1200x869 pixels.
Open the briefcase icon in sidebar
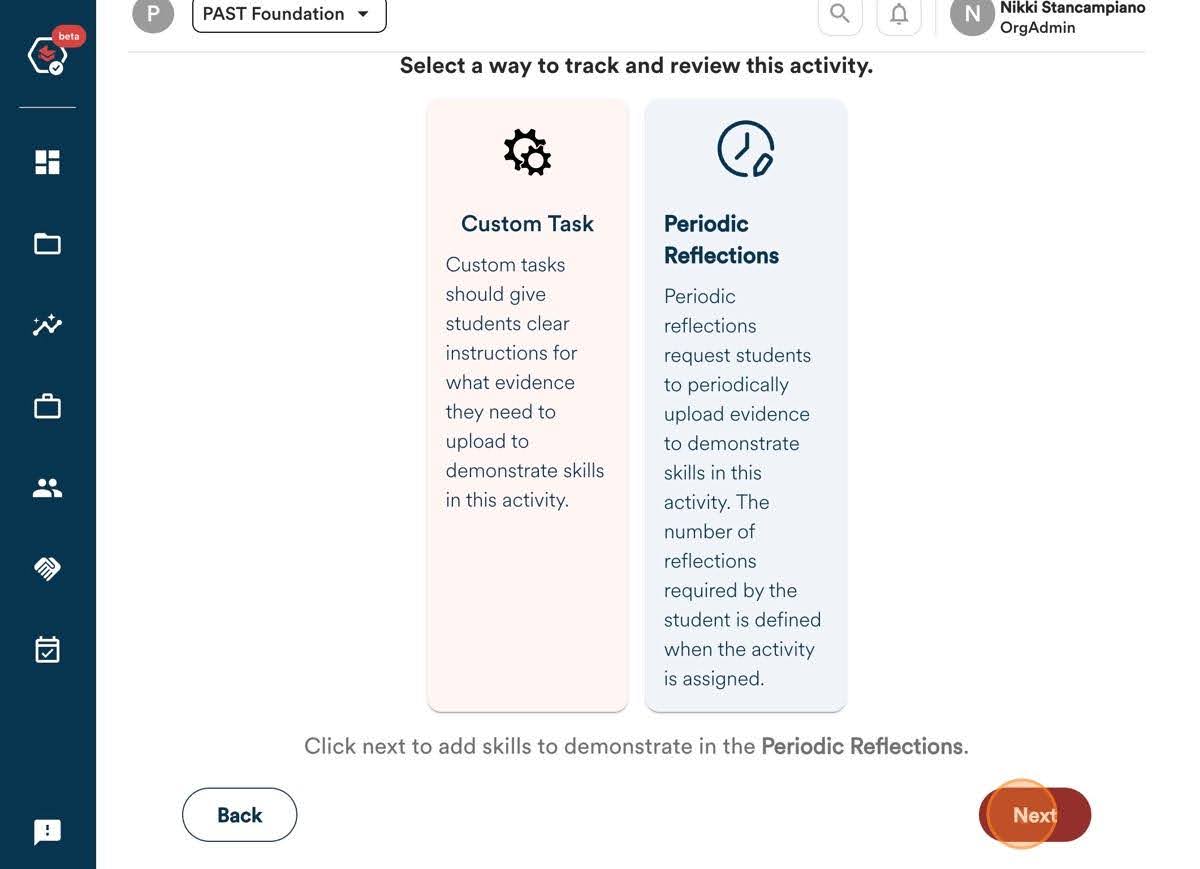48,406
